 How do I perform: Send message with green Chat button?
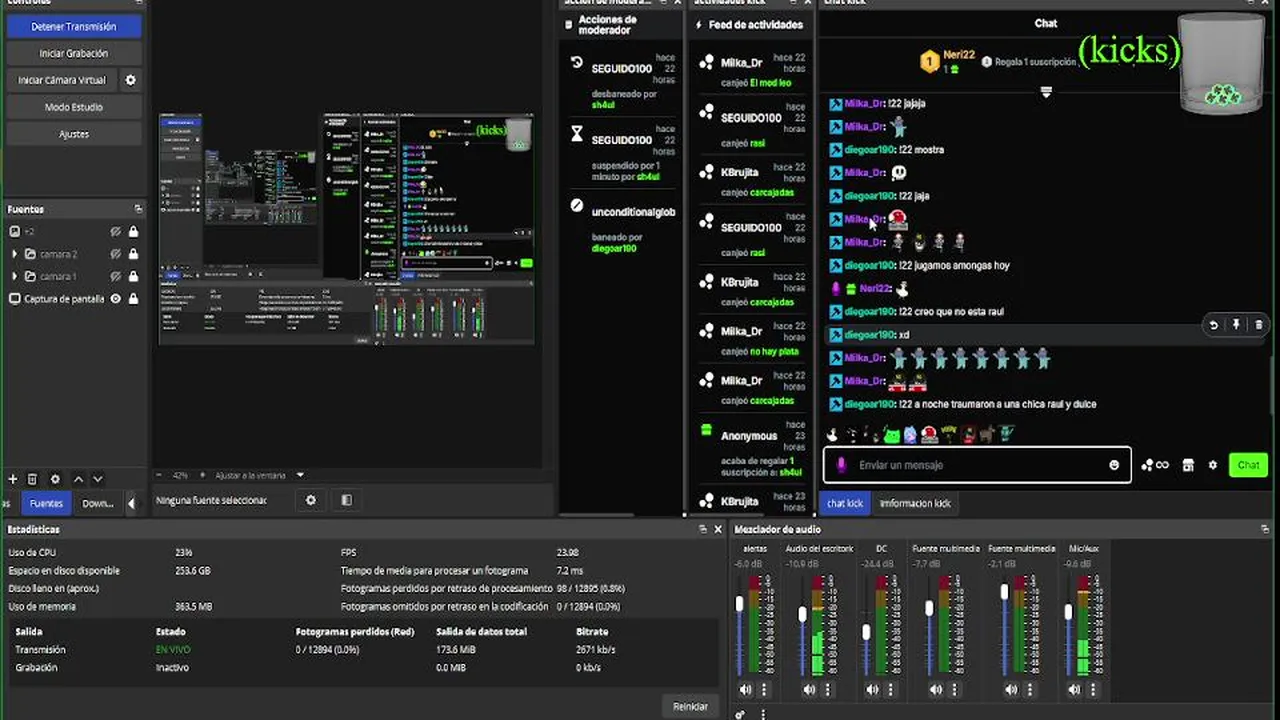pos(1248,465)
